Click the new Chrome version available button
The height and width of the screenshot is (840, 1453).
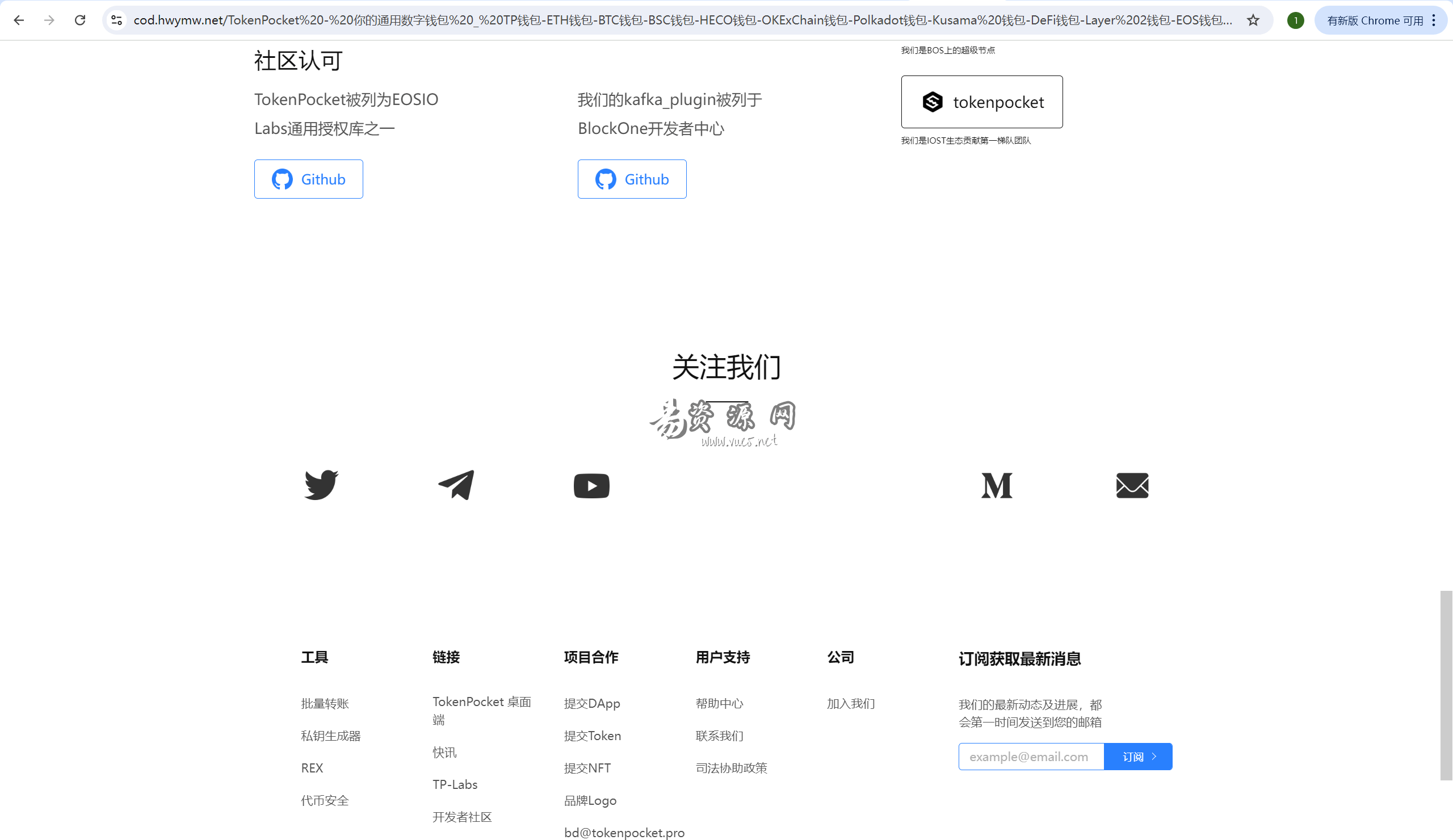tap(1375, 20)
